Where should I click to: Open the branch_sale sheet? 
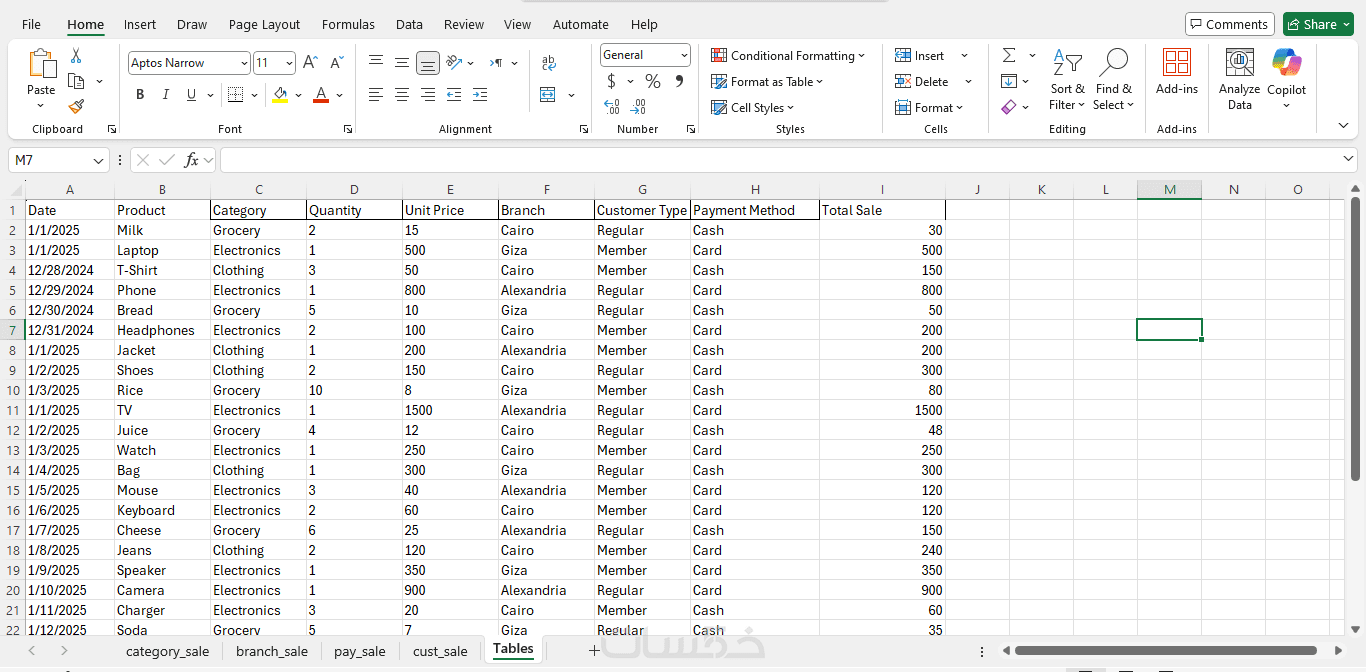tap(272, 651)
